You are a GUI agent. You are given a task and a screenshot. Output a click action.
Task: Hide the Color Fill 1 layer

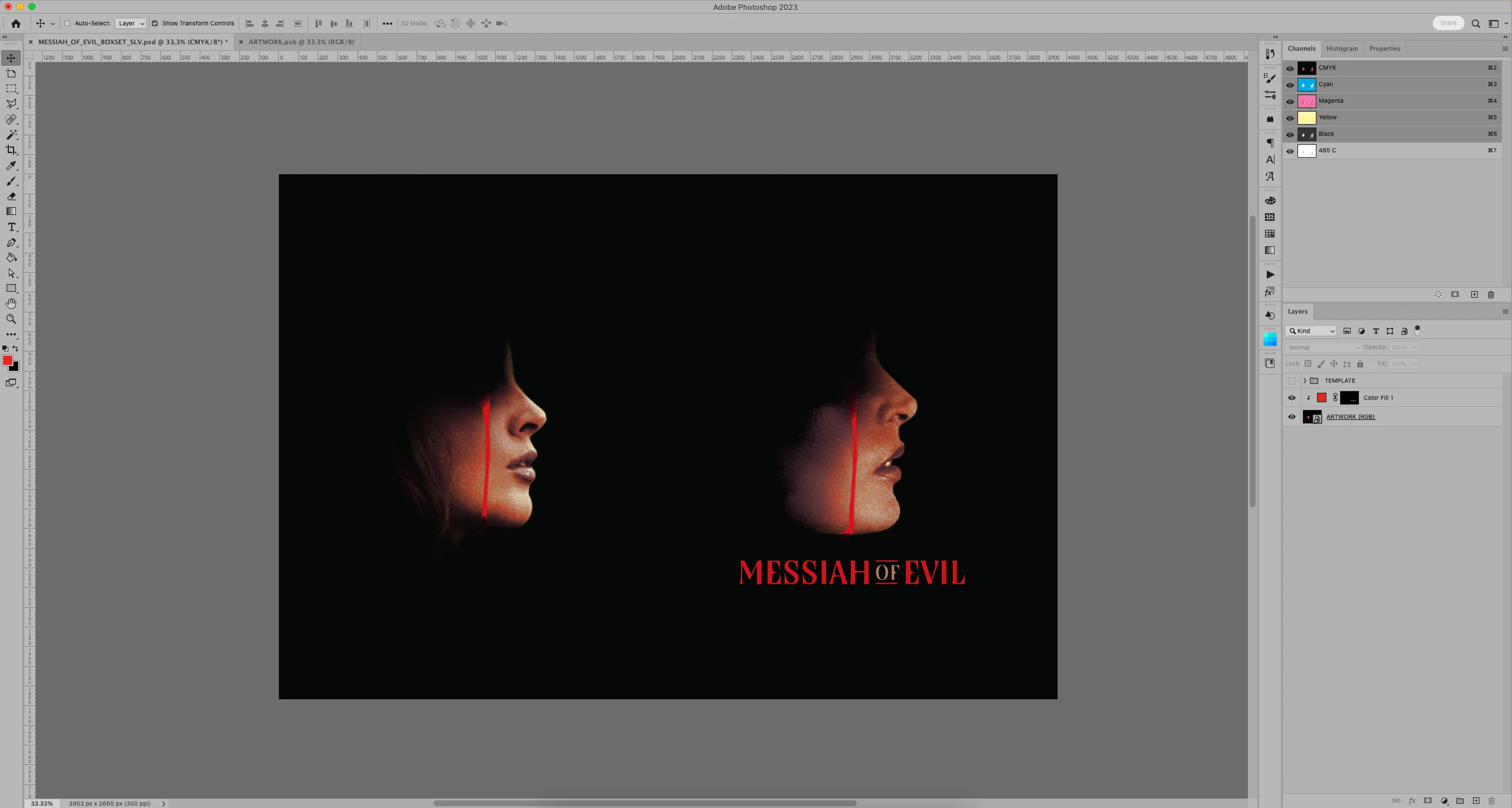tap(1292, 398)
